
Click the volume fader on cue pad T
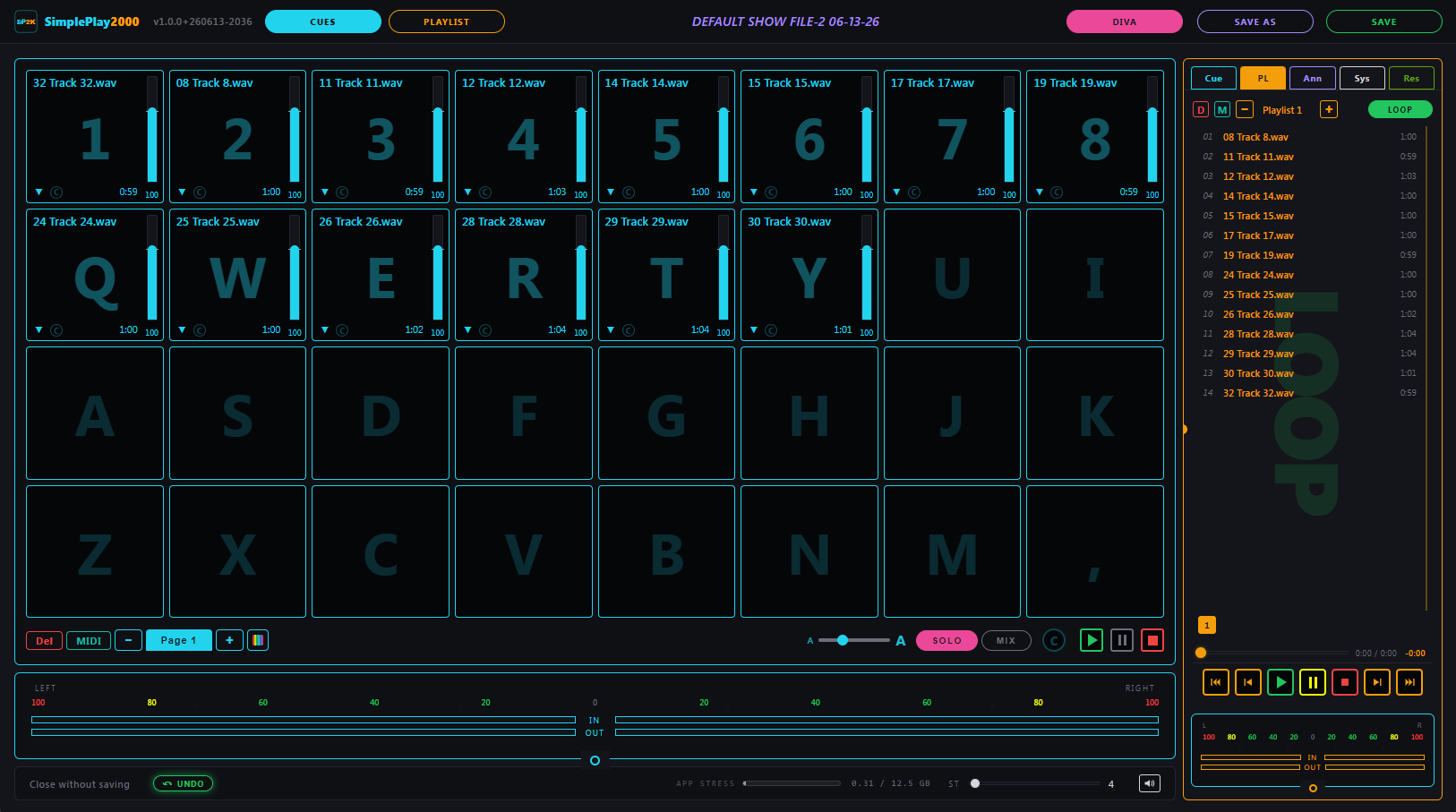pyautogui.click(x=724, y=269)
